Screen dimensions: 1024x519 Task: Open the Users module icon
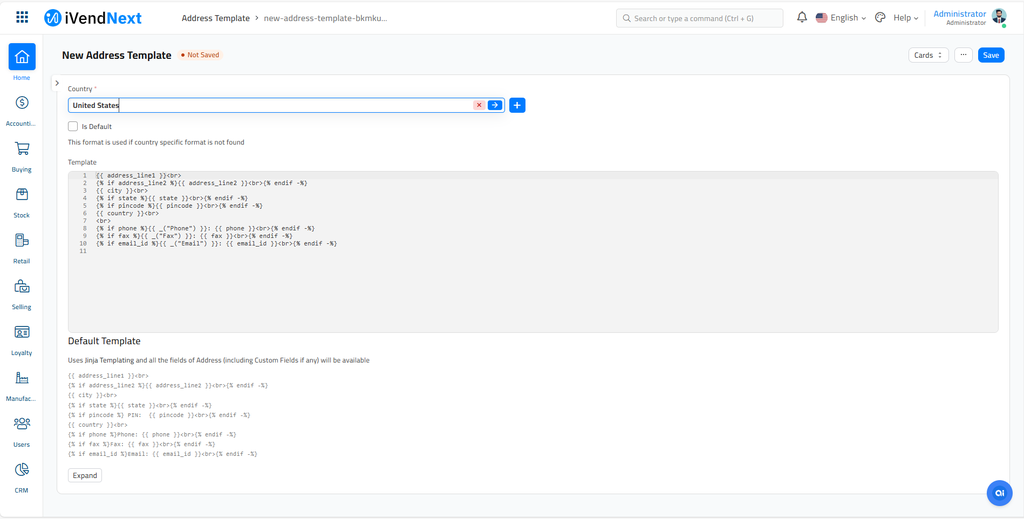point(22,424)
